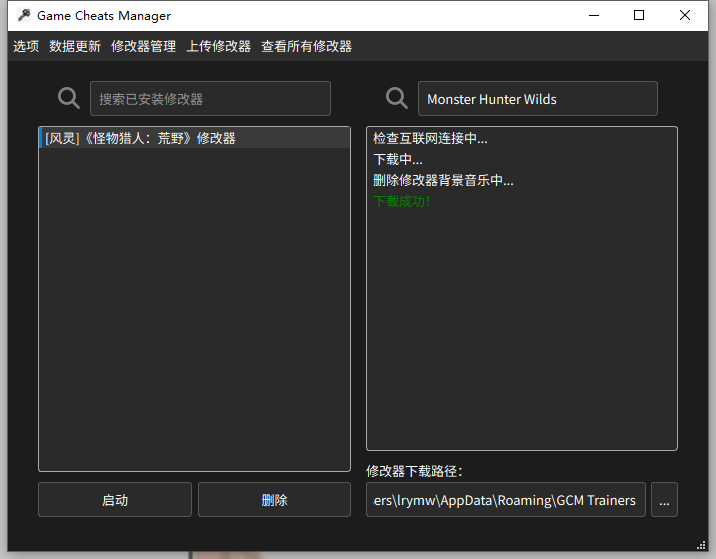Click the resize grip in the window corner
Viewport: 716px width, 559px height.
coord(701,545)
